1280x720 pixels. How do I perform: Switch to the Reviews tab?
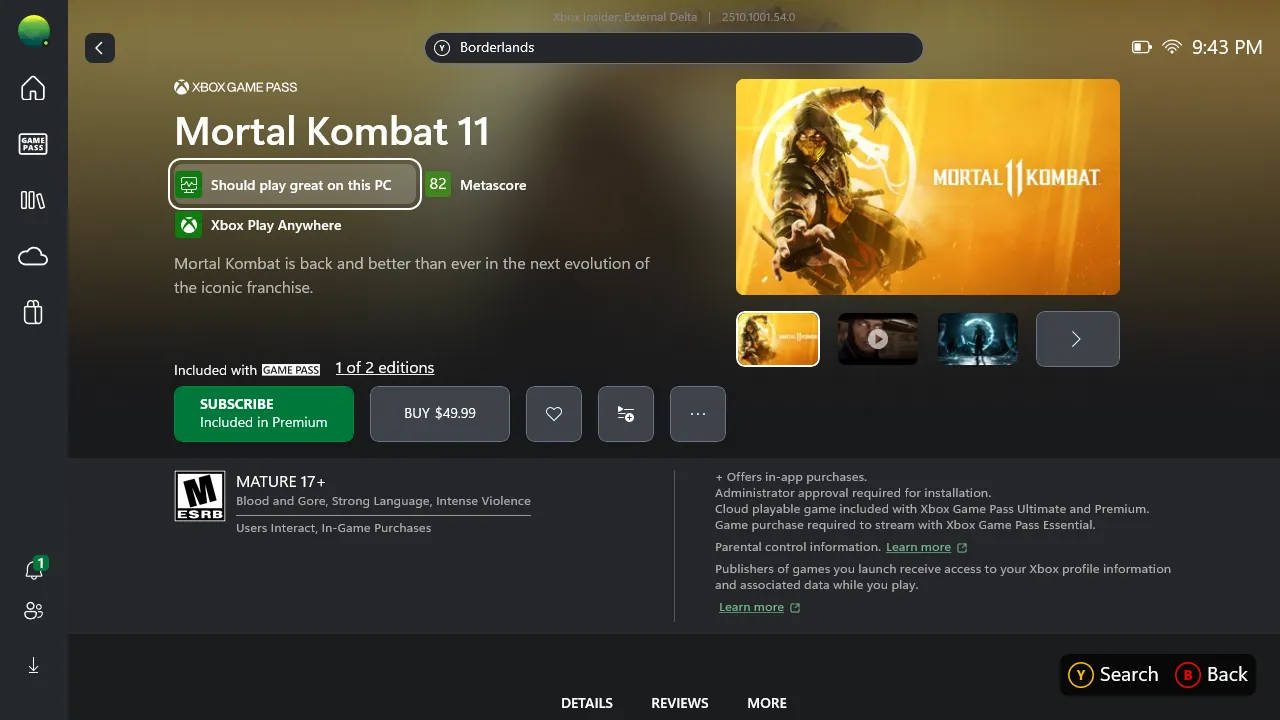pyautogui.click(x=680, y=703)
